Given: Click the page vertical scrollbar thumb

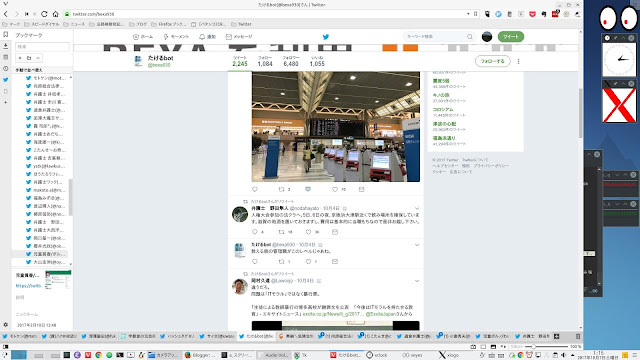Looking at the screenshot, I should (x=580, y=113).
